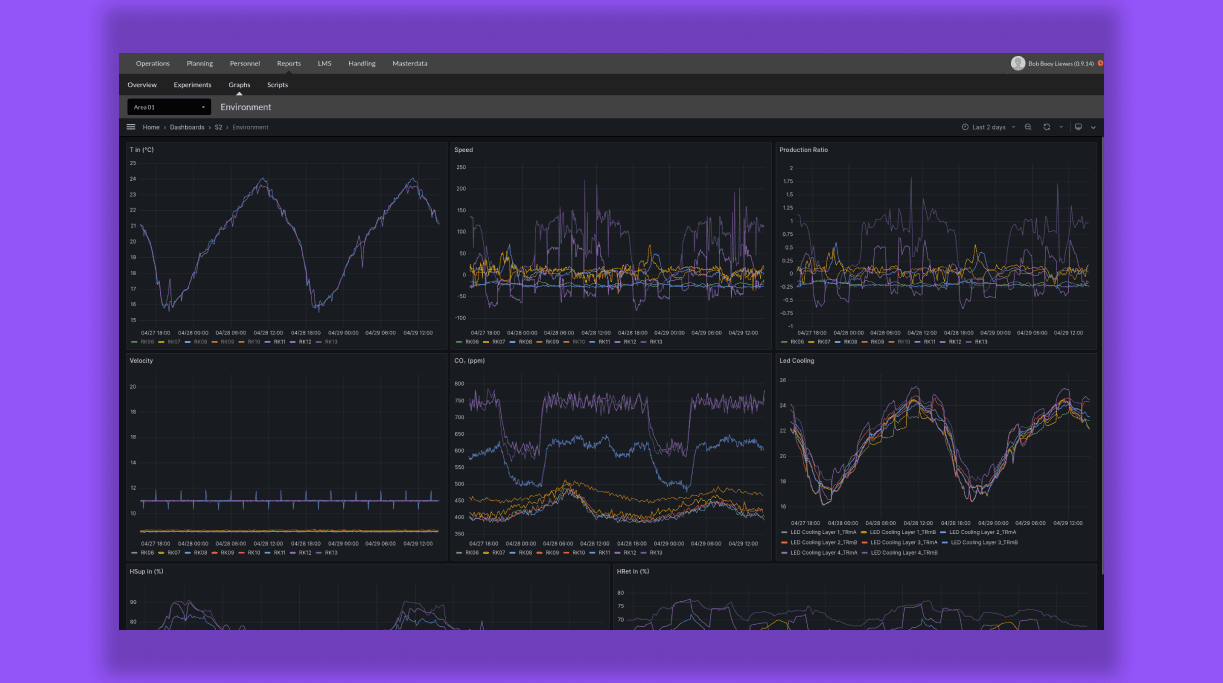Open the Area 01 dropdown
1223x683 pixels.
(x=169, y=107)
